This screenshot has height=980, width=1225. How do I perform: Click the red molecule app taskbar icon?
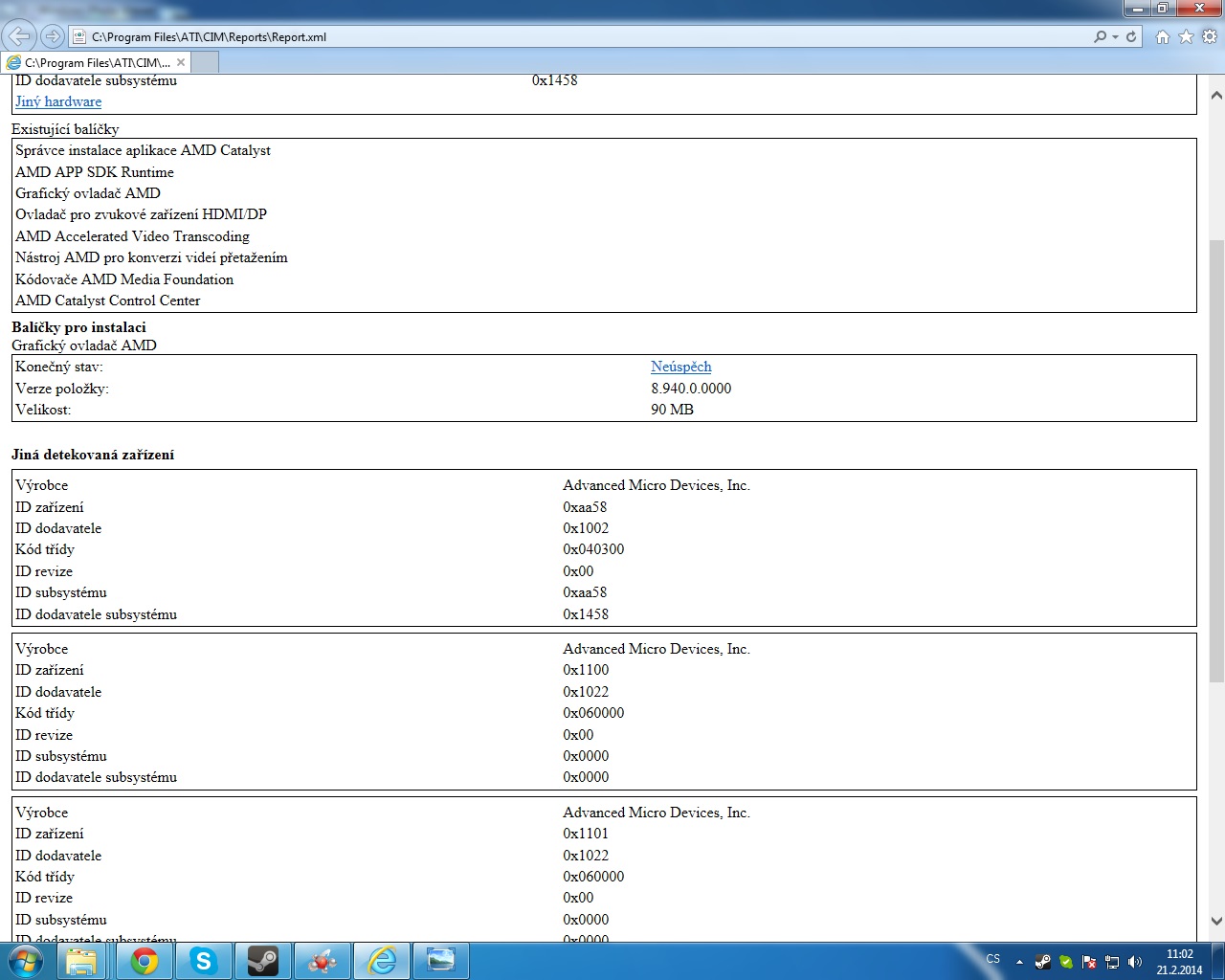323,960
